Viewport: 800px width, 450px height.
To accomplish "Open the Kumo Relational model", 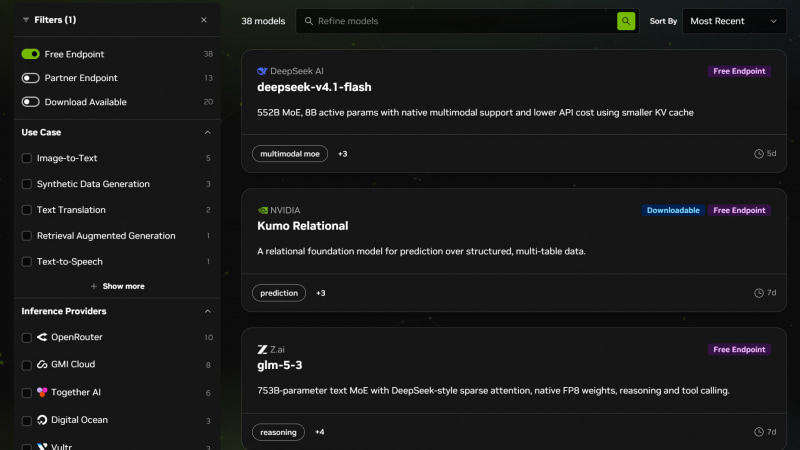I will pos(303,226).
